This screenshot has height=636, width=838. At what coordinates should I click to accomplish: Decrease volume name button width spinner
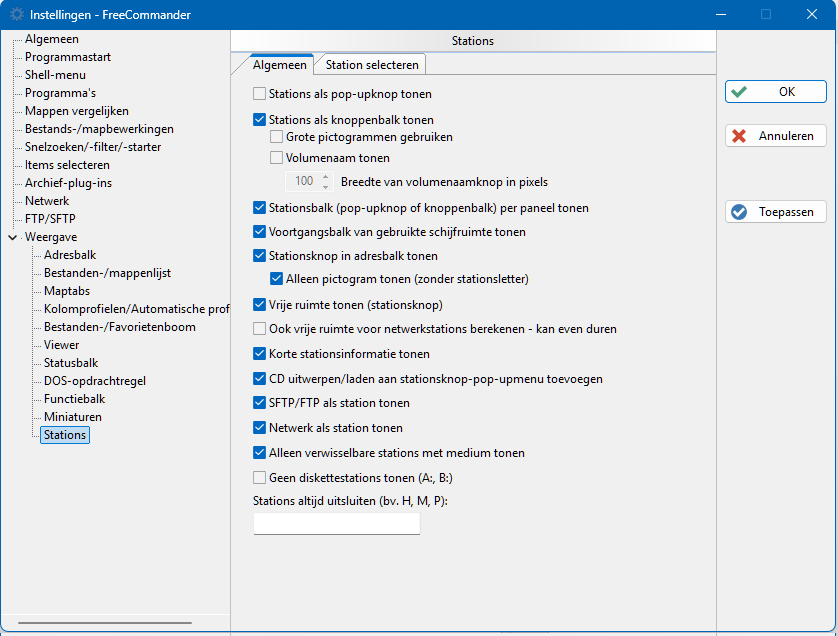[325, 187]
